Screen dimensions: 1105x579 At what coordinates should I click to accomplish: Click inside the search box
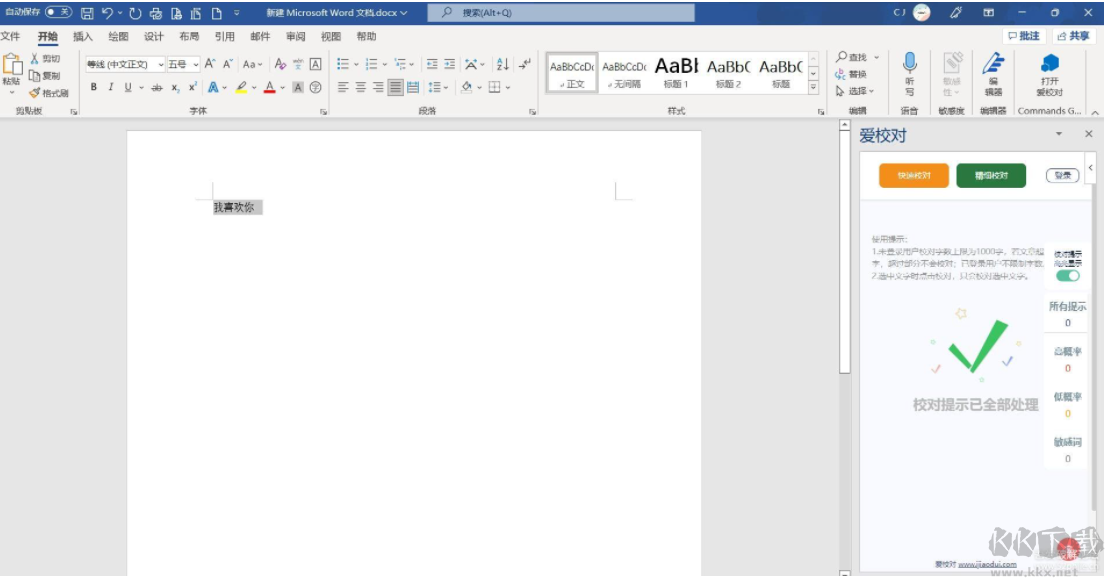coord(561,13)
